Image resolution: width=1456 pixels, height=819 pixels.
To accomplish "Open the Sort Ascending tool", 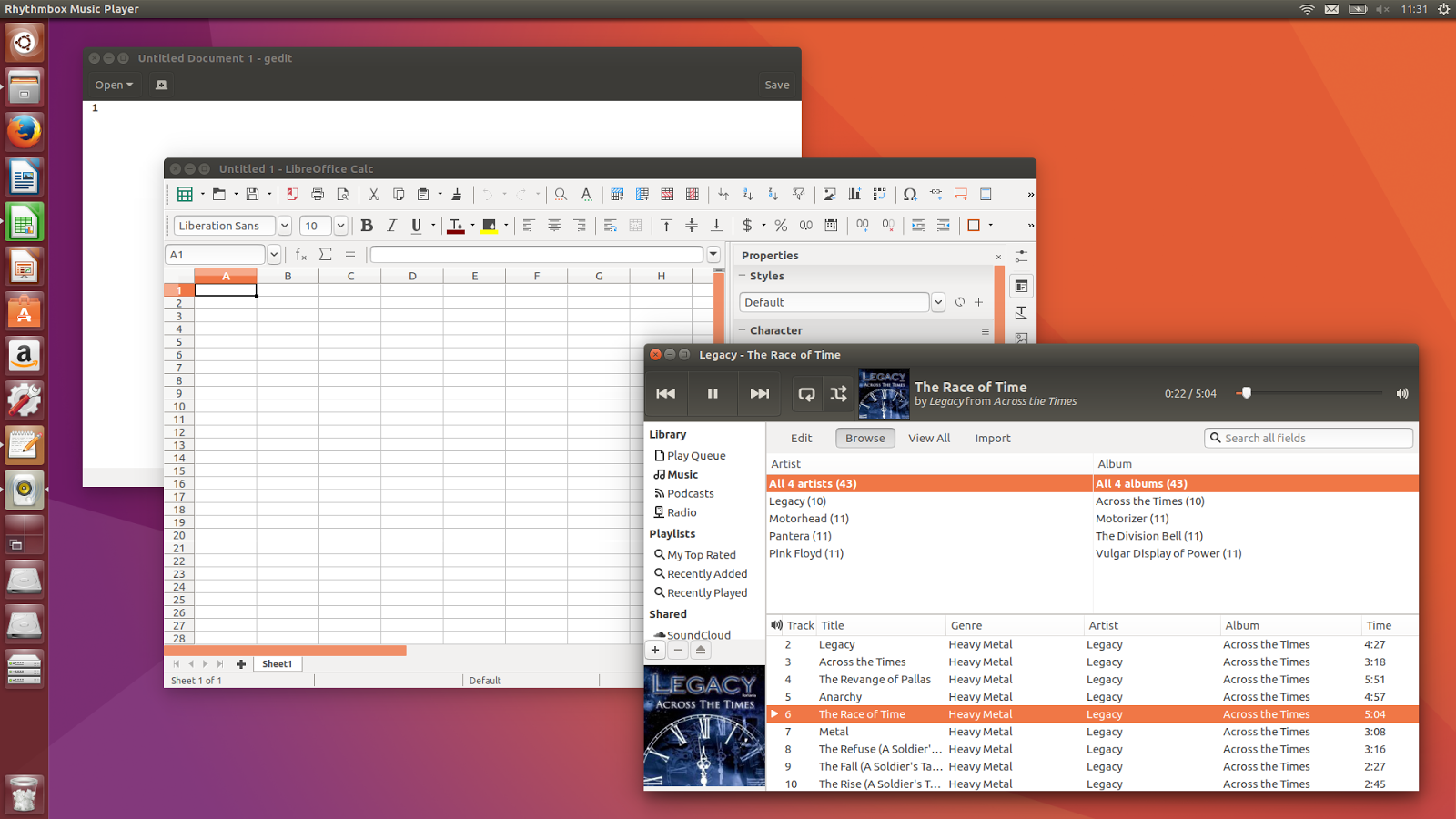I will [x=747, y=194].
